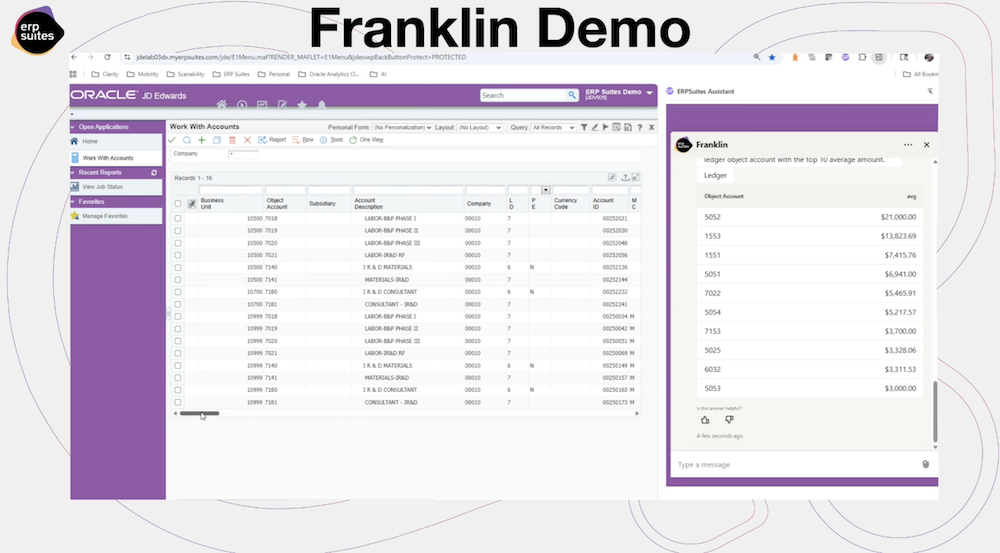
Task: Click the green plus Add icon
Action: coord(202,140)
